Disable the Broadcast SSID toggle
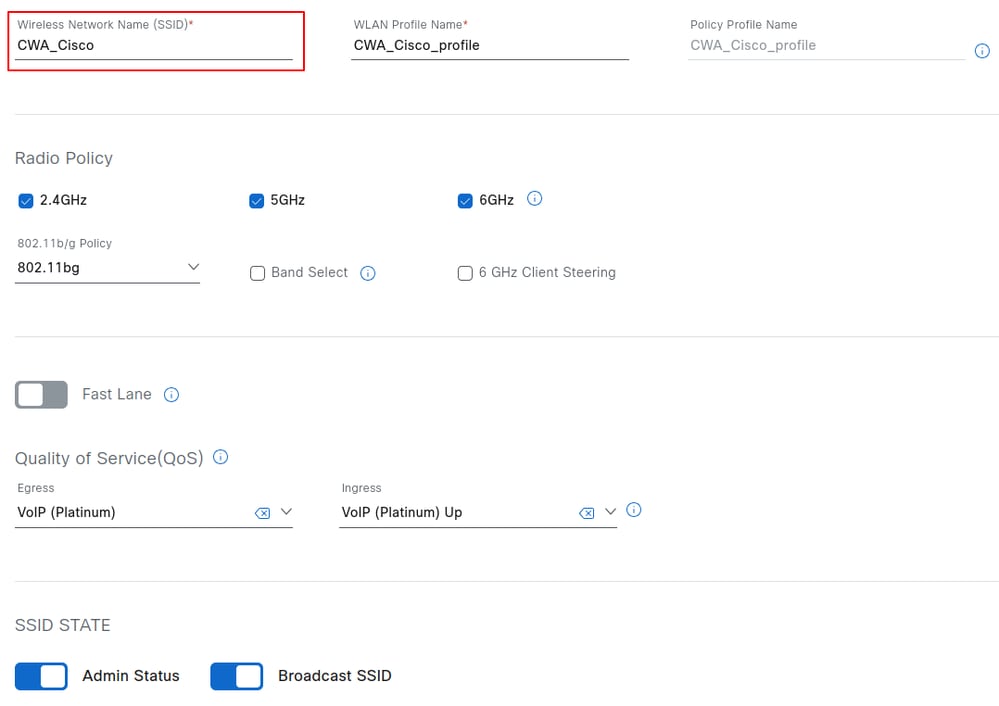This screenshot has height=706, width=999. [x=237, y=676]
